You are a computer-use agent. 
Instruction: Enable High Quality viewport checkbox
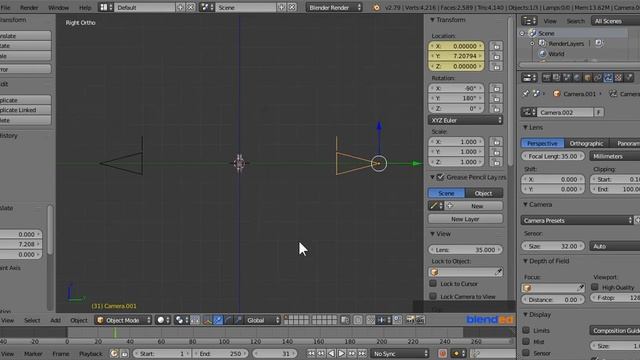[595, 287]
